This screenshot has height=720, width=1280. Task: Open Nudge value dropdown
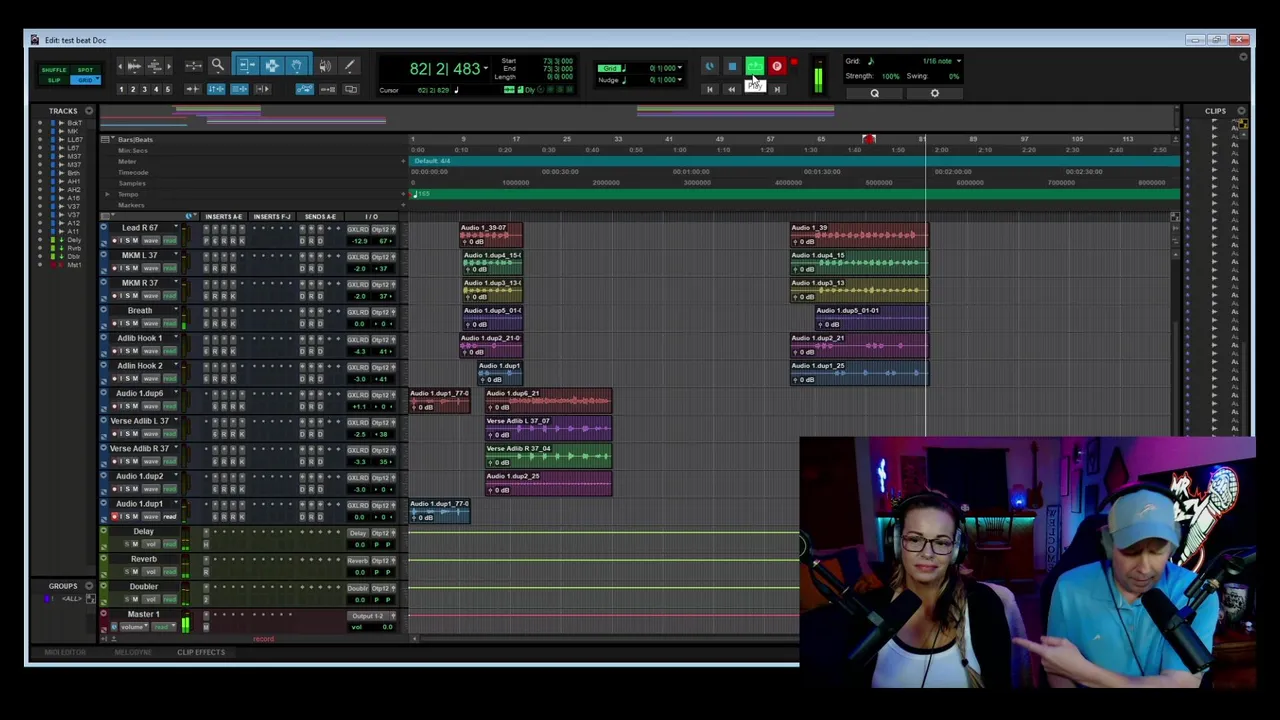[680, 80]
